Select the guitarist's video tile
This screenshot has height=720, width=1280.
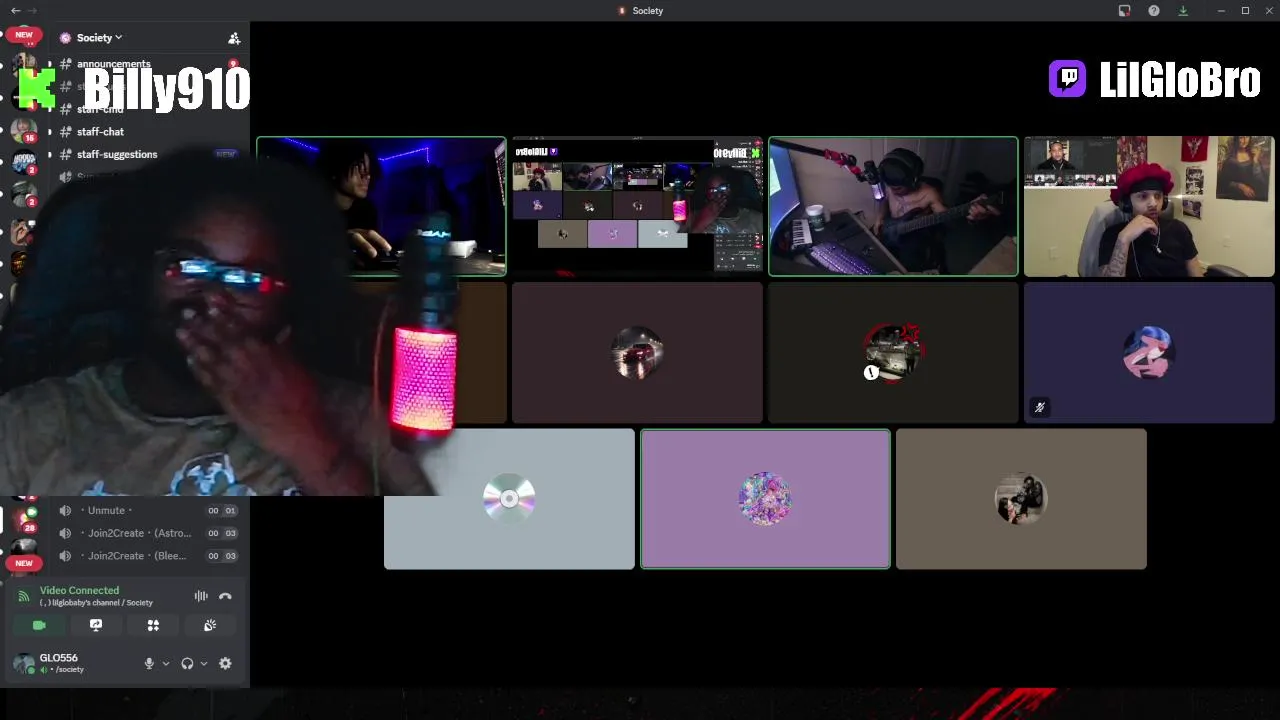click(x=893, y=206)
